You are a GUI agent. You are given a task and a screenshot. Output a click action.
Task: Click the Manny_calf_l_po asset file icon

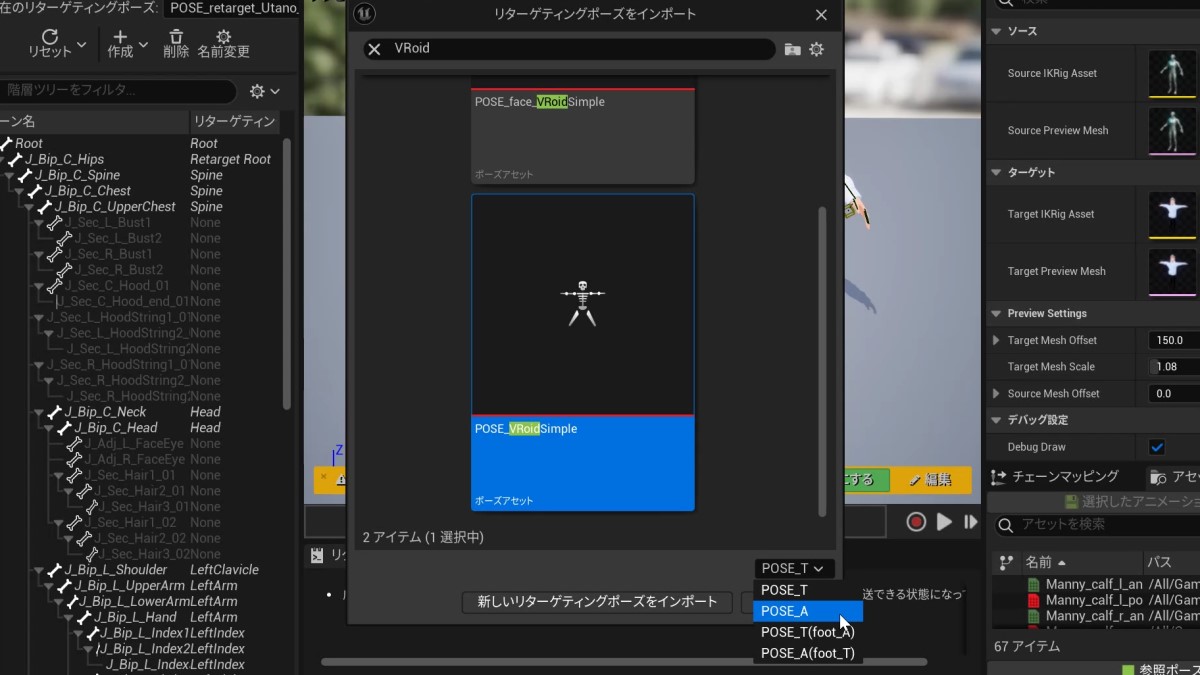tap(1034, 600)
